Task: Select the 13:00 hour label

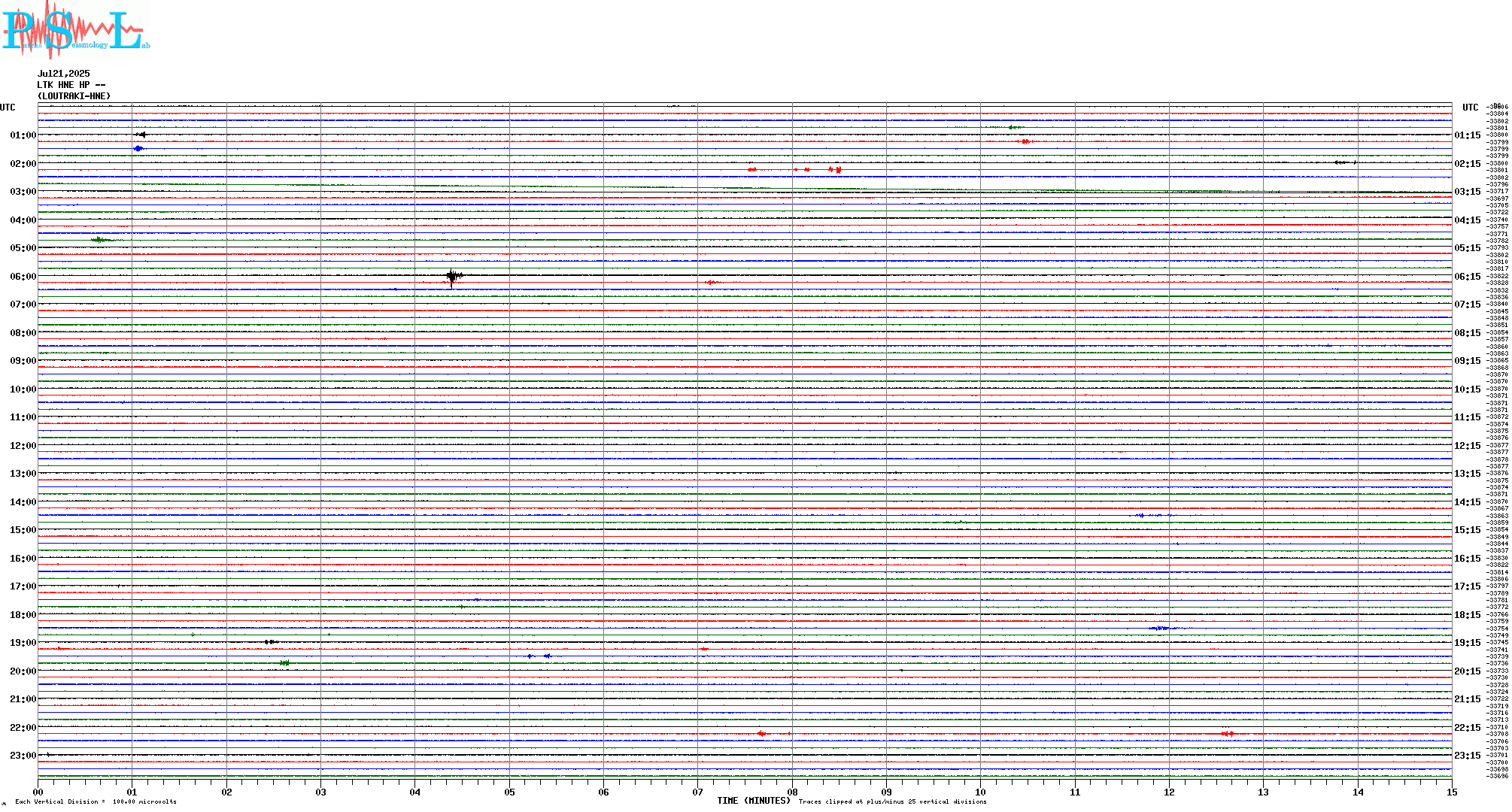Action: coord(23,474)
